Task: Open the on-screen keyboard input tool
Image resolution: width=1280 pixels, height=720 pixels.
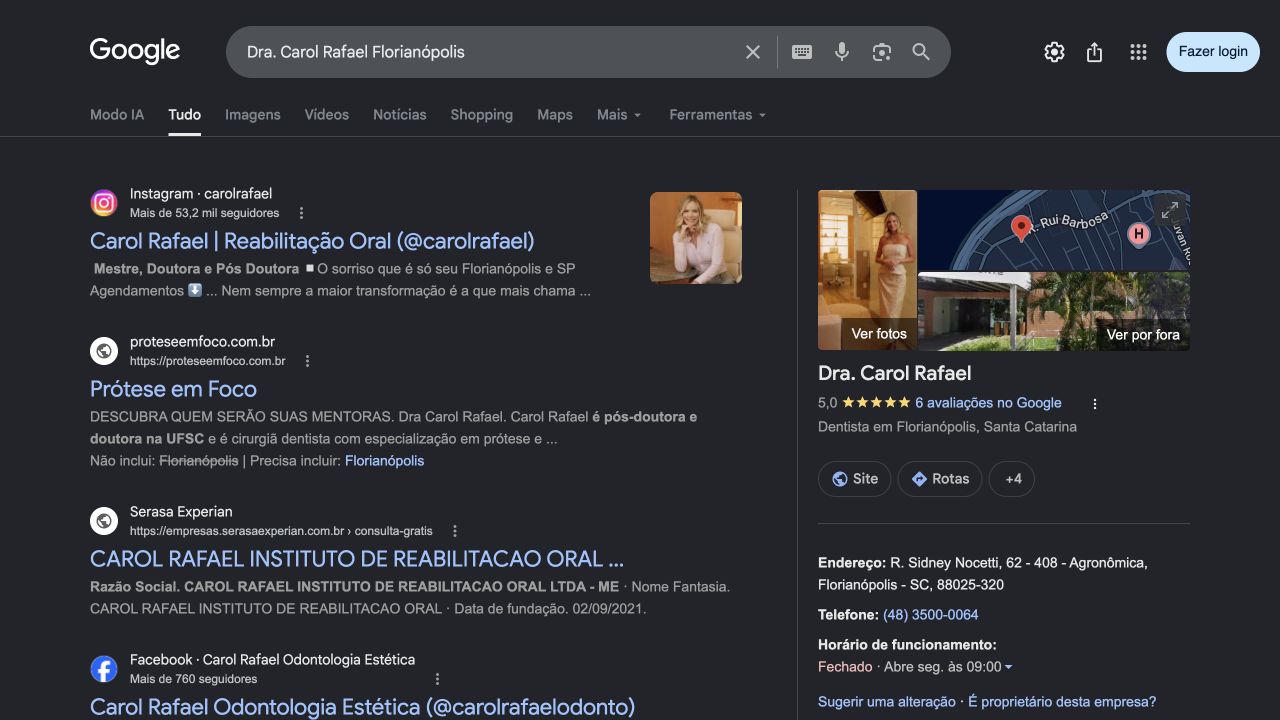Action: tap(802, 52)
